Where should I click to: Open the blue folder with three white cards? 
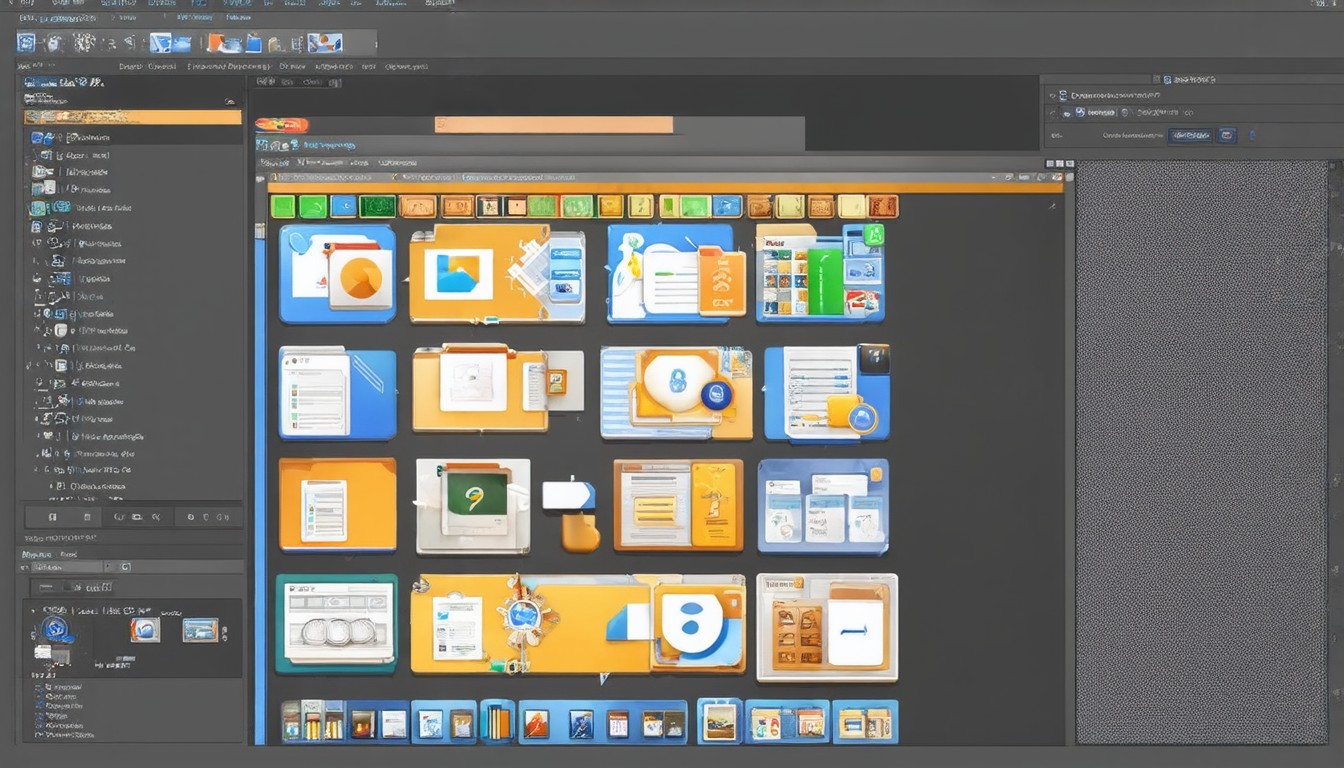[x=823, y=505]
